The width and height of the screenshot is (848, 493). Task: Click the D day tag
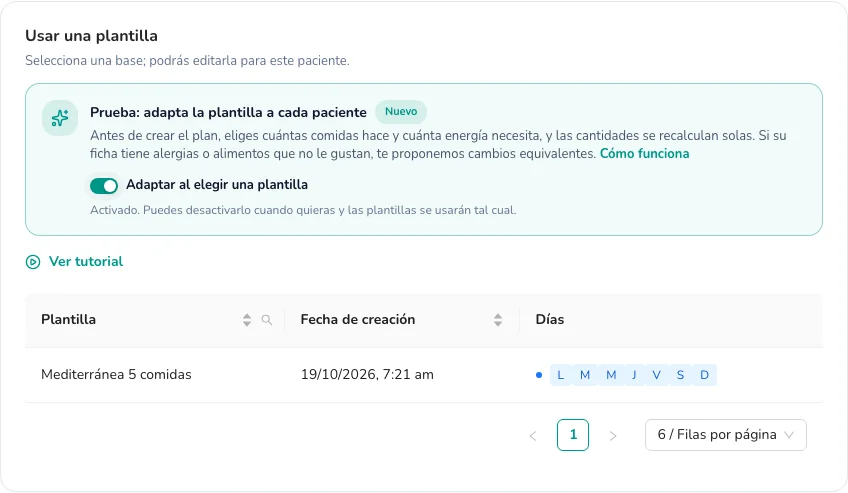tap(704, 375)
